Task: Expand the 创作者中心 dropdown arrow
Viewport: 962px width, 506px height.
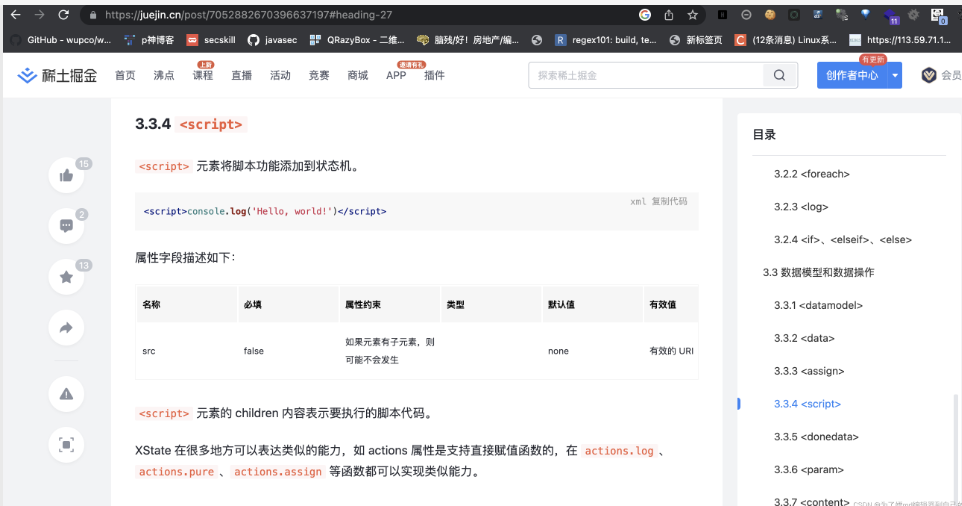Action: point(895,75)
